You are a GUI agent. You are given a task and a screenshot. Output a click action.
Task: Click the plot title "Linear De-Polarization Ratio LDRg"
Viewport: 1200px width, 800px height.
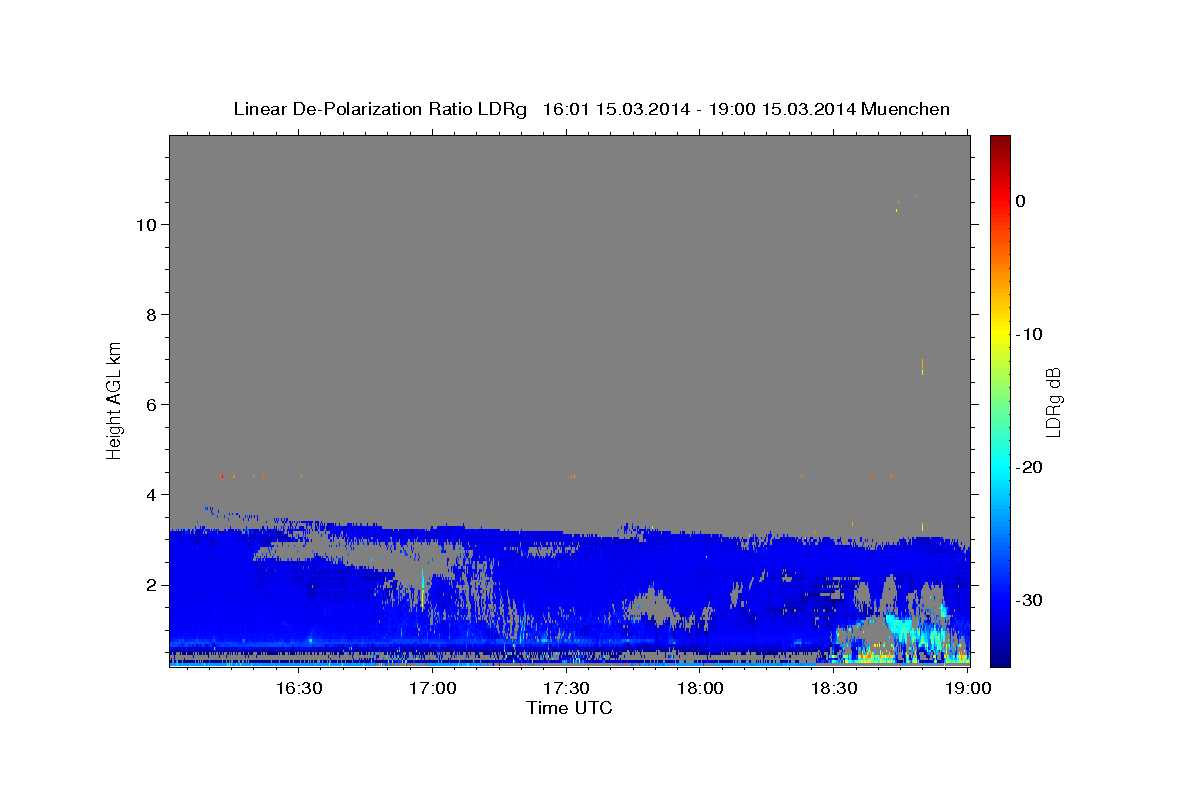(x=380, y=109)
